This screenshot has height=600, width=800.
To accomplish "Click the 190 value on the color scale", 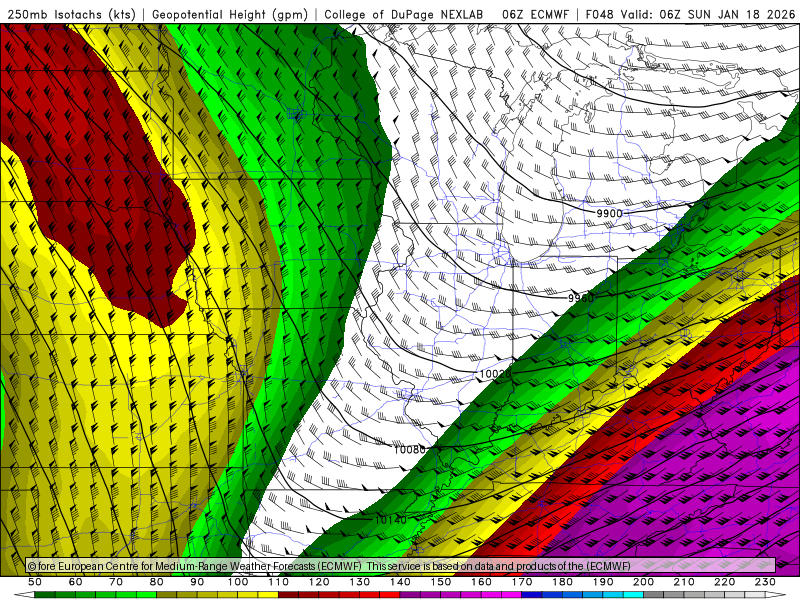I will pos(603,582).
